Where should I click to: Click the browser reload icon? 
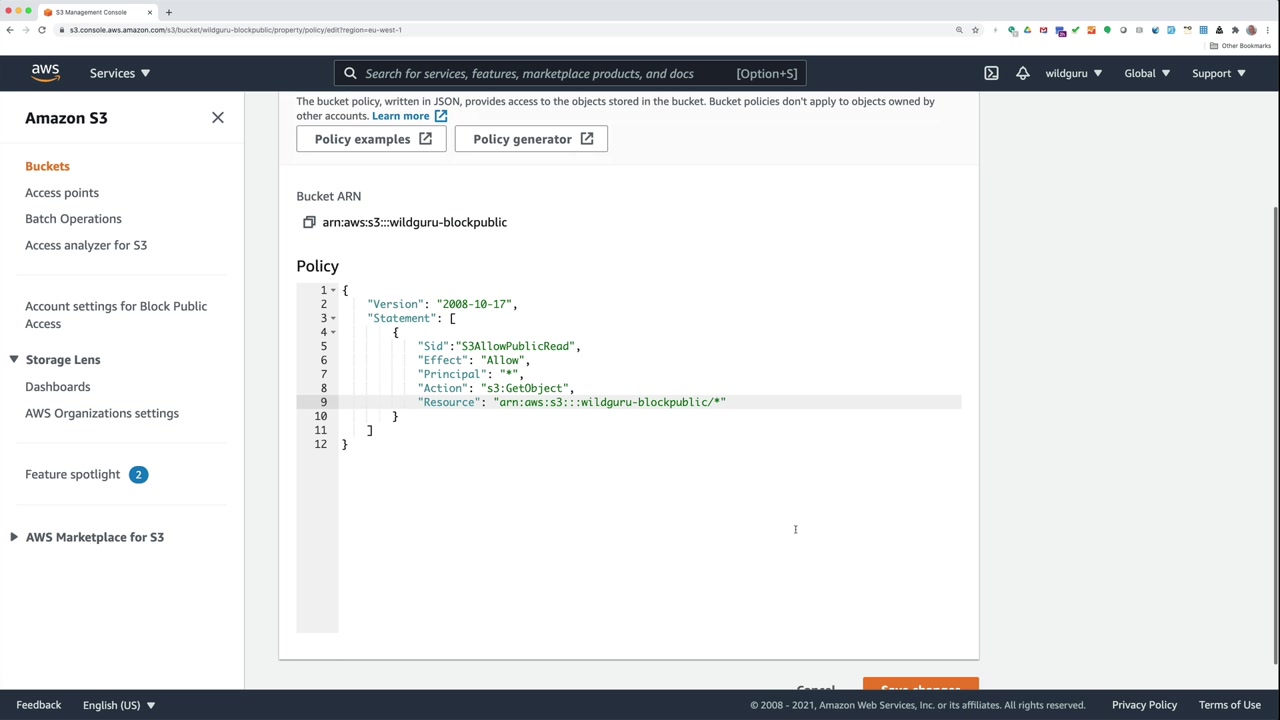click(x=42, y=30)
